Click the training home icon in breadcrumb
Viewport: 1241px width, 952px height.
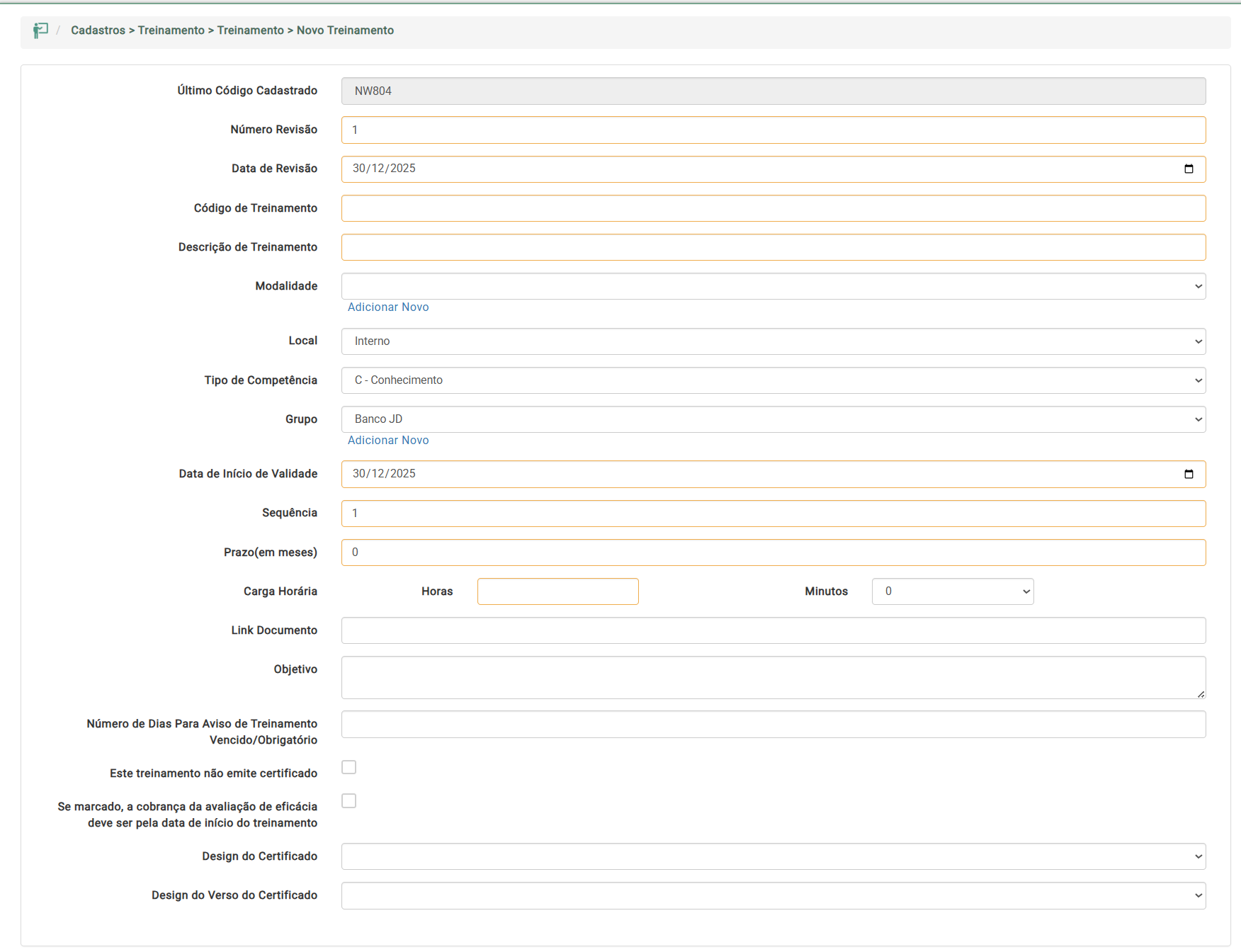[40, 30]
